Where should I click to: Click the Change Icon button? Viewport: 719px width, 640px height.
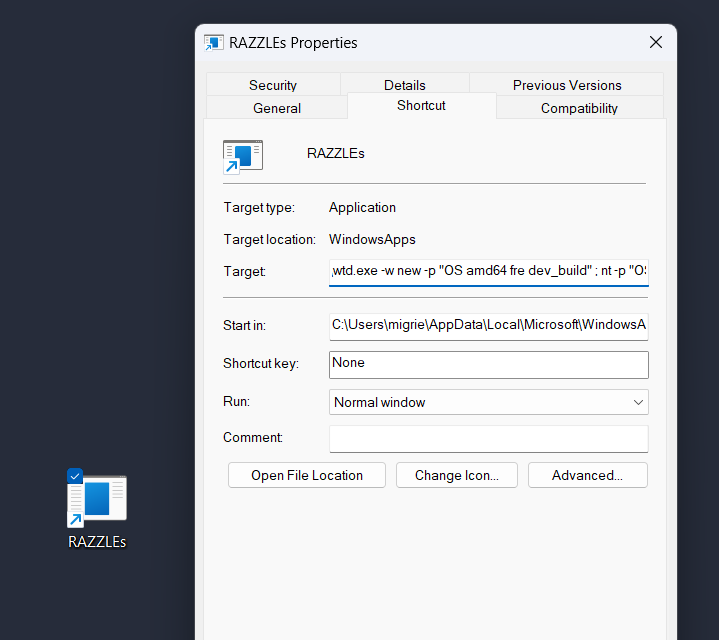457,475
